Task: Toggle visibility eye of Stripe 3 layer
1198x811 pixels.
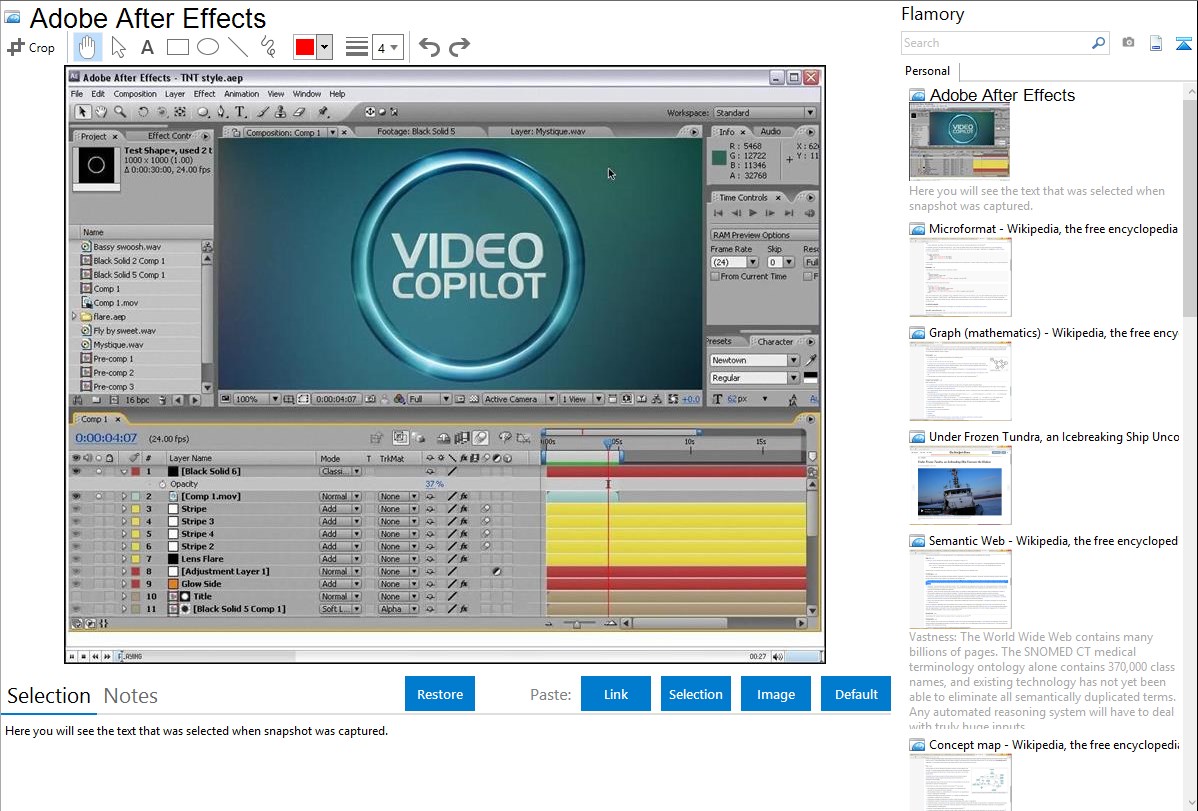Action: [x=76, y=521]
